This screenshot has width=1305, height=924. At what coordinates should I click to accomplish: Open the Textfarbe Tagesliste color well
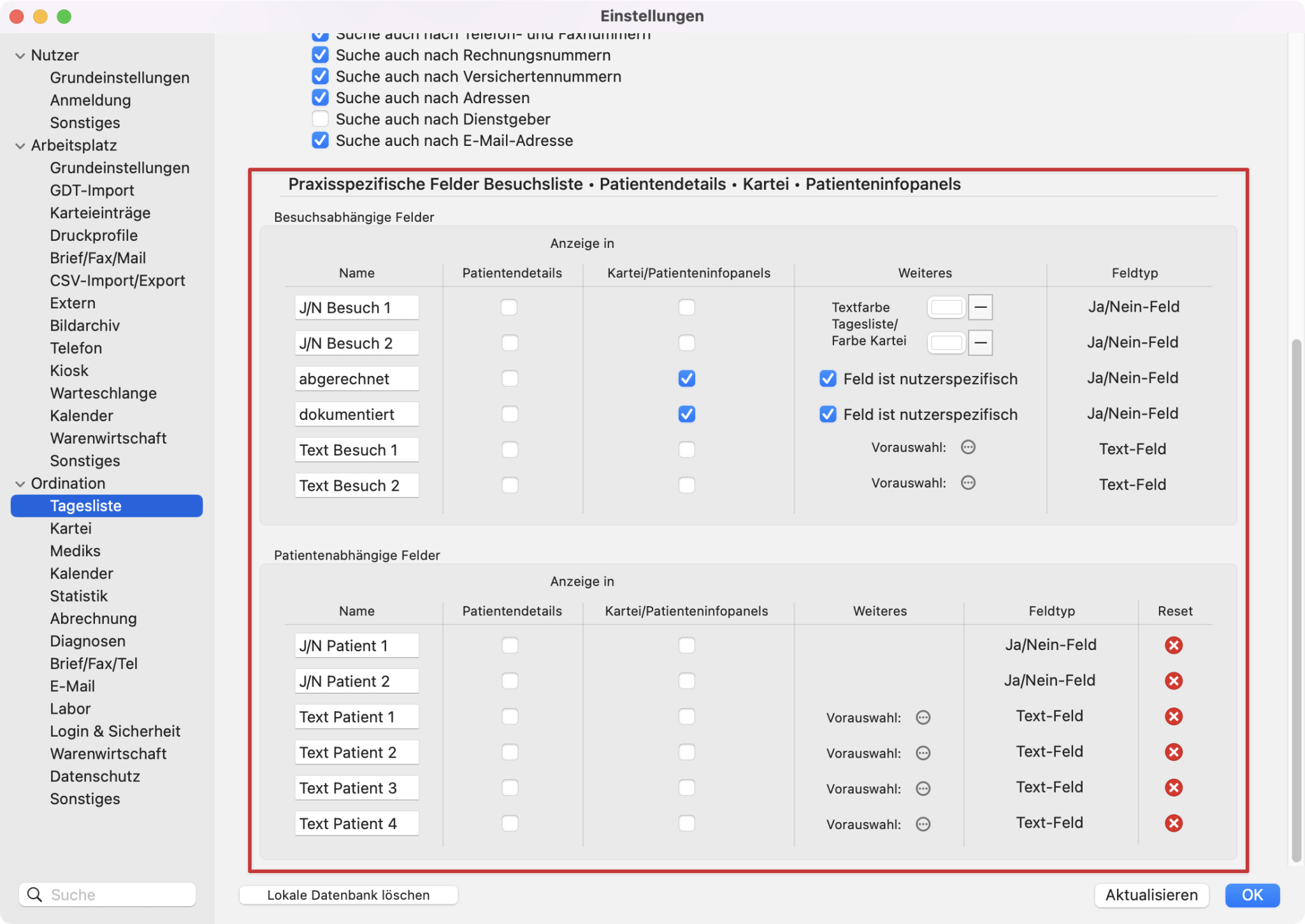[x=946, y=308]
